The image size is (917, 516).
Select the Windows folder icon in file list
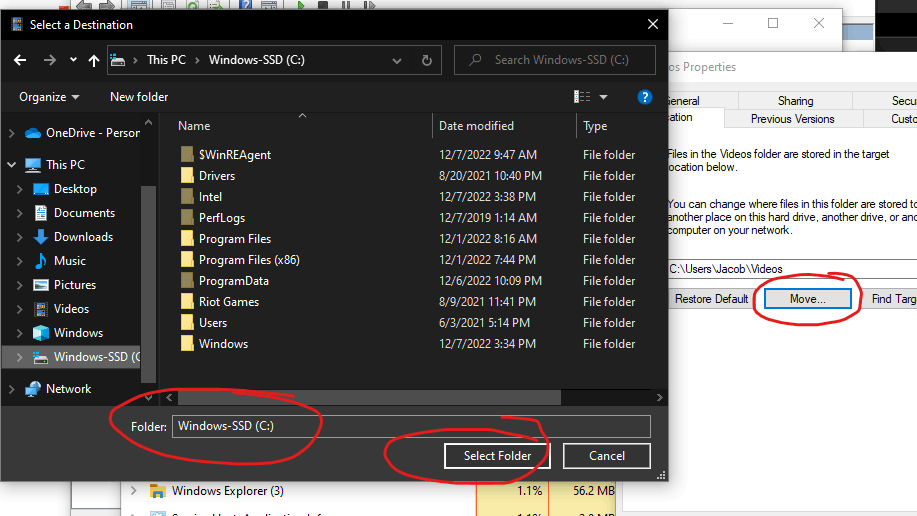coord(187,344)
